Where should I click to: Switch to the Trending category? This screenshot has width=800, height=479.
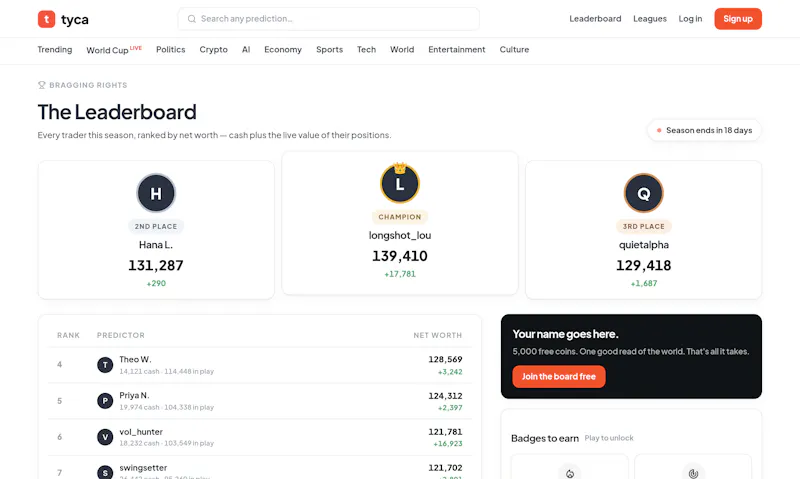point(55,49)
